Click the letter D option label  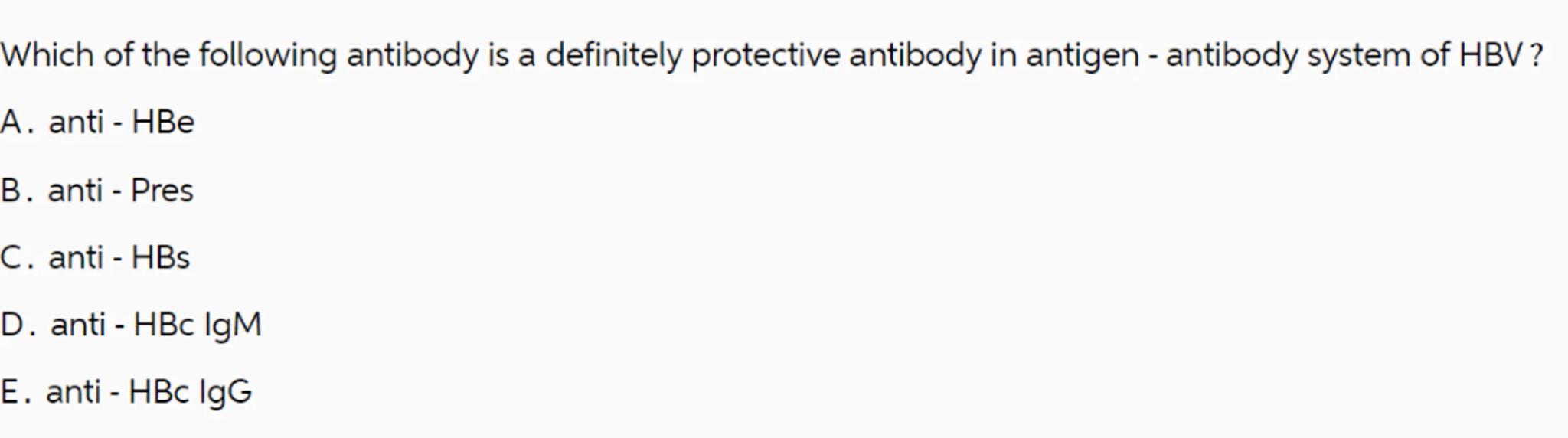point(15,325)
